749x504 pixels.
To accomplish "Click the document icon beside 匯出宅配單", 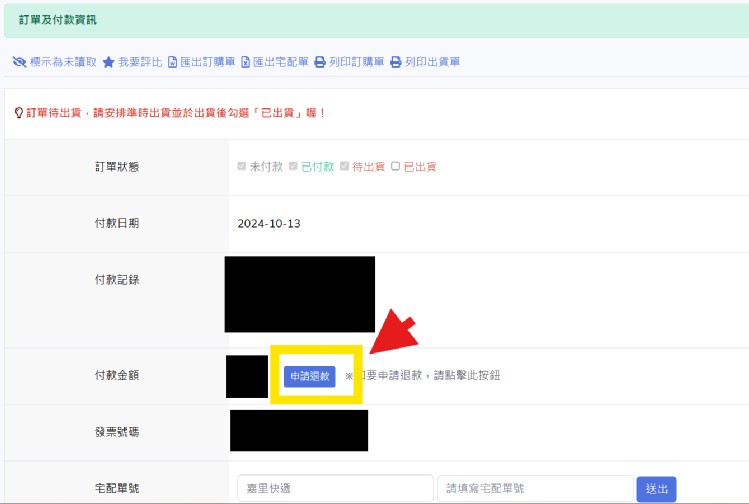I will [x=245, y=62].
